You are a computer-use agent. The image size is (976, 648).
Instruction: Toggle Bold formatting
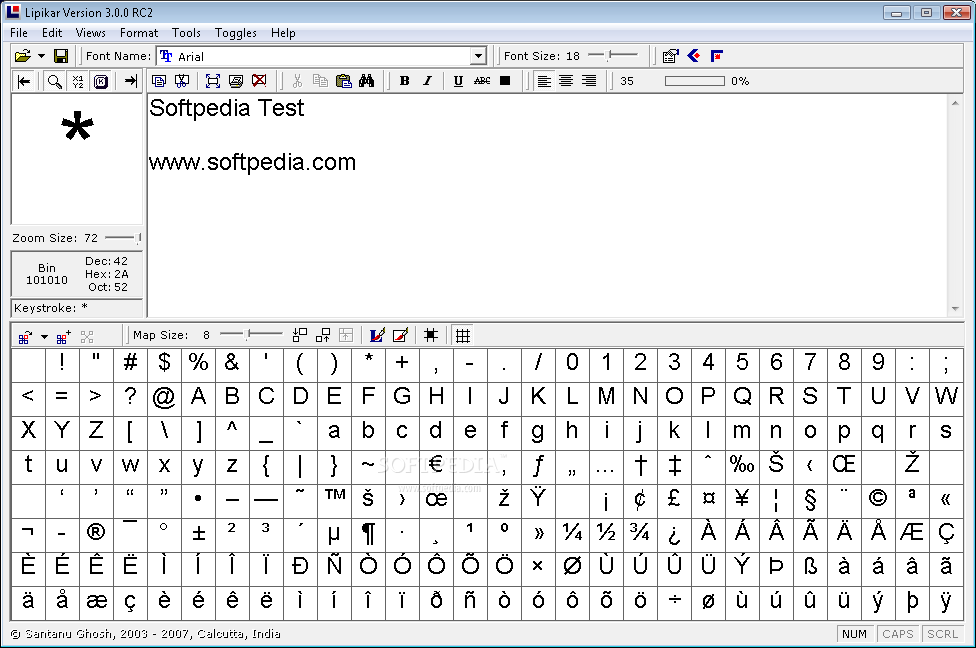click(x=405, y=81)
